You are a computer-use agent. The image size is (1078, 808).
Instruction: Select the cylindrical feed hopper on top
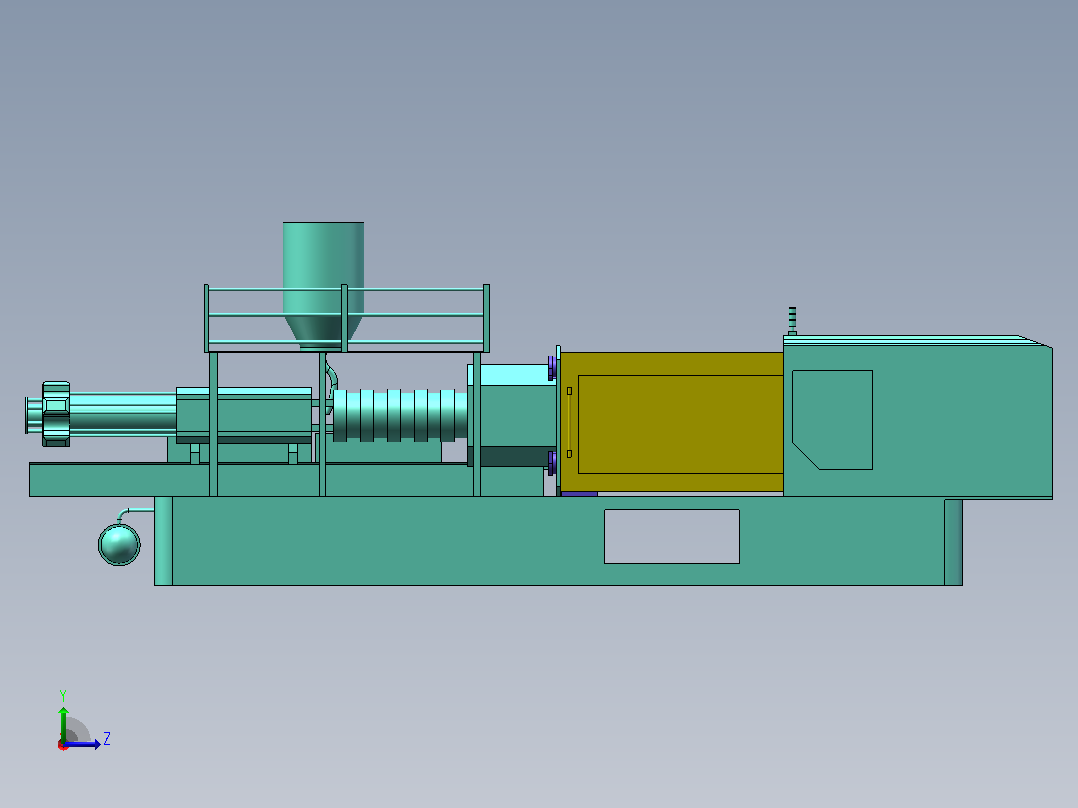click(323, 283)
